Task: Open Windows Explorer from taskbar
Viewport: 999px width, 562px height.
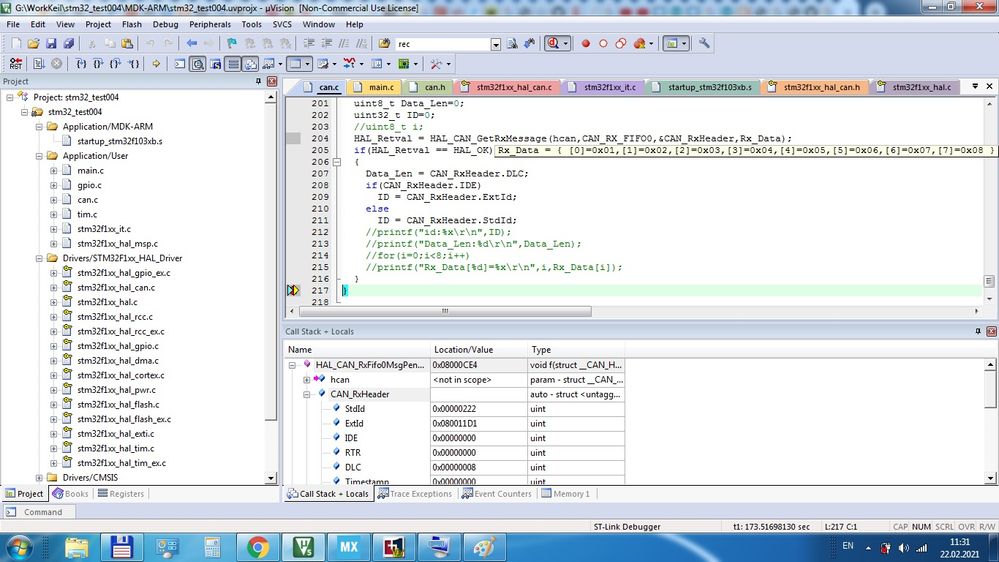Action: click(76, 547)
